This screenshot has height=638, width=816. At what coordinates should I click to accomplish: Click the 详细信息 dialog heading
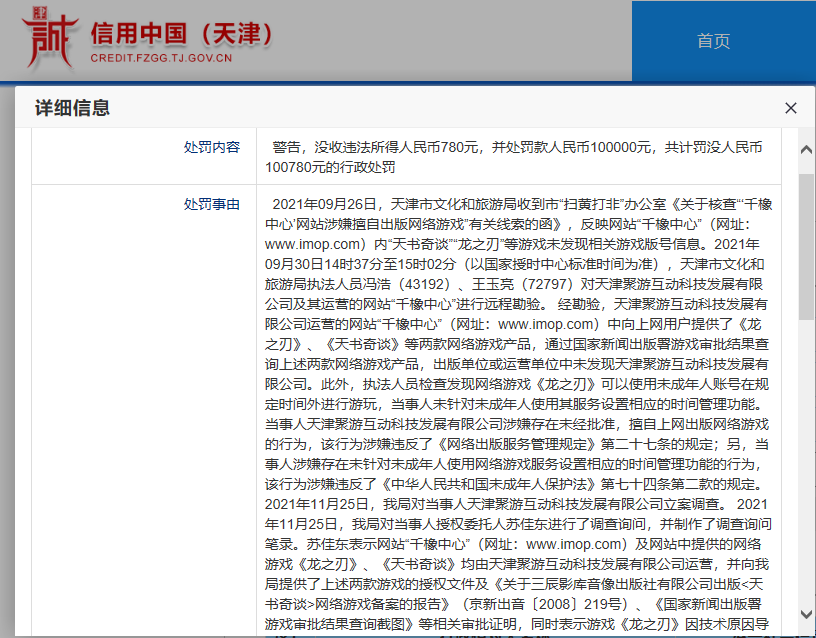coord(72,108)
